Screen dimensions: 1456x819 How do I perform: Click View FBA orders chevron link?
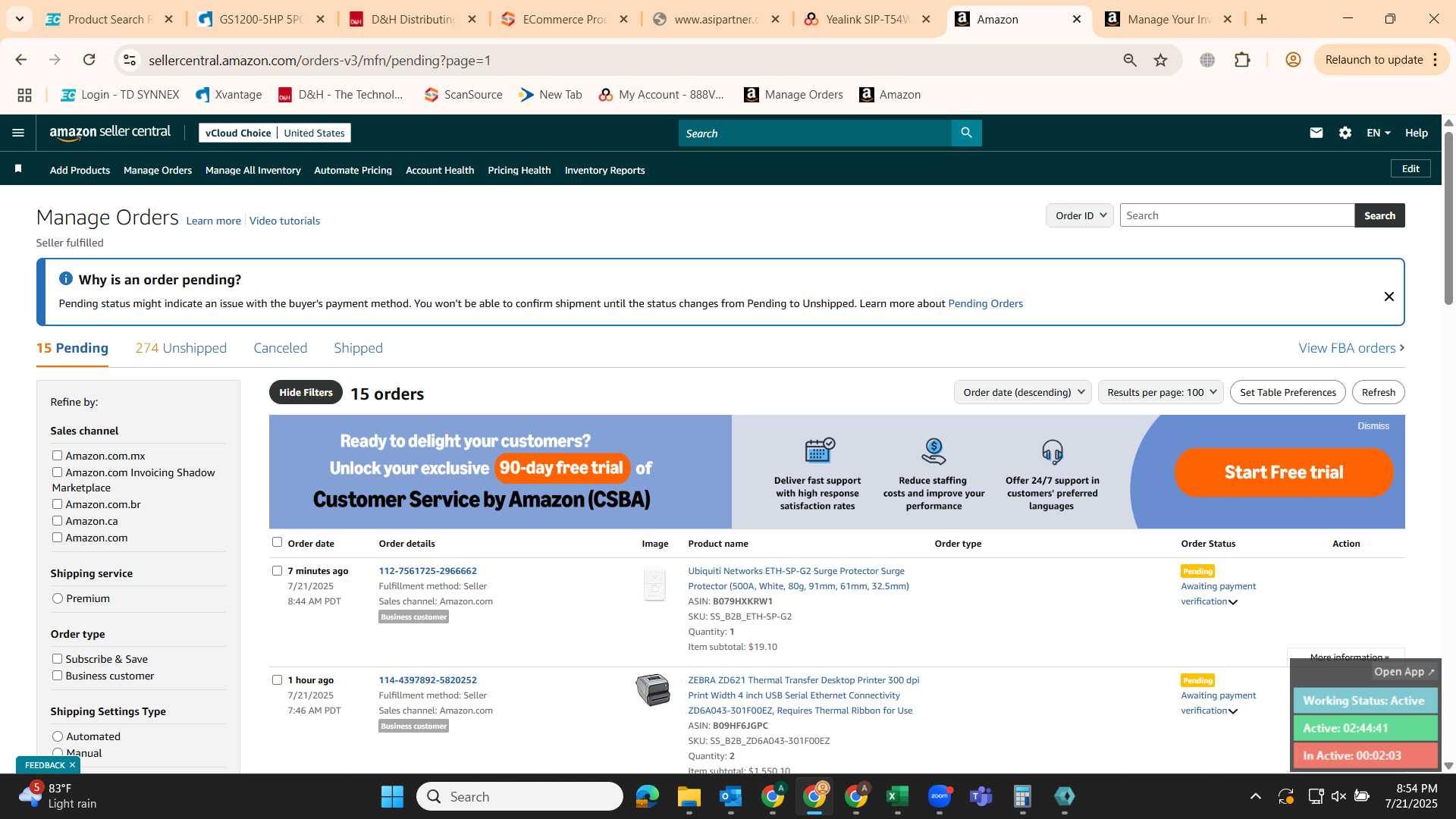(1351, 347)
